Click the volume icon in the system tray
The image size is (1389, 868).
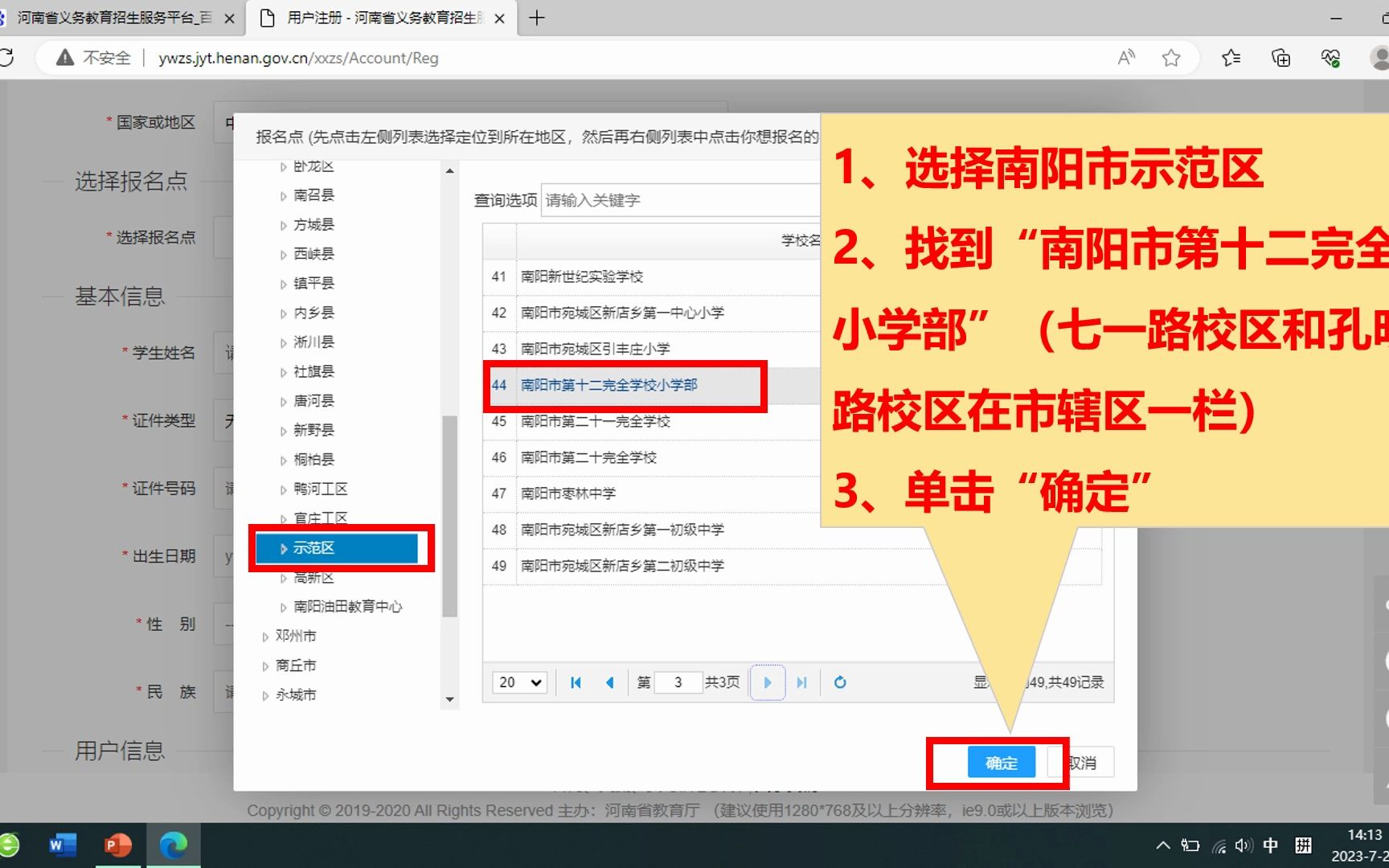[x=1244, y=845]
